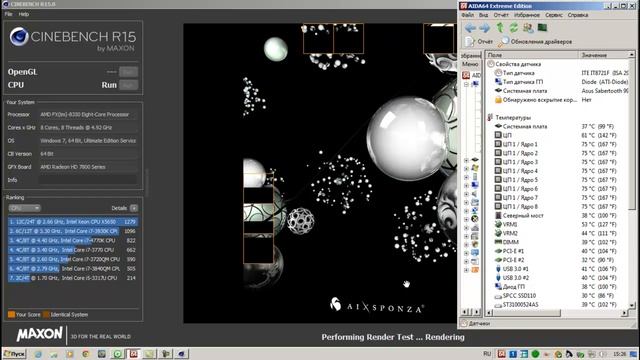Open Справка menu in AIDA64
640x360 pixels.
pyautogui.click(x=578, y=15)
